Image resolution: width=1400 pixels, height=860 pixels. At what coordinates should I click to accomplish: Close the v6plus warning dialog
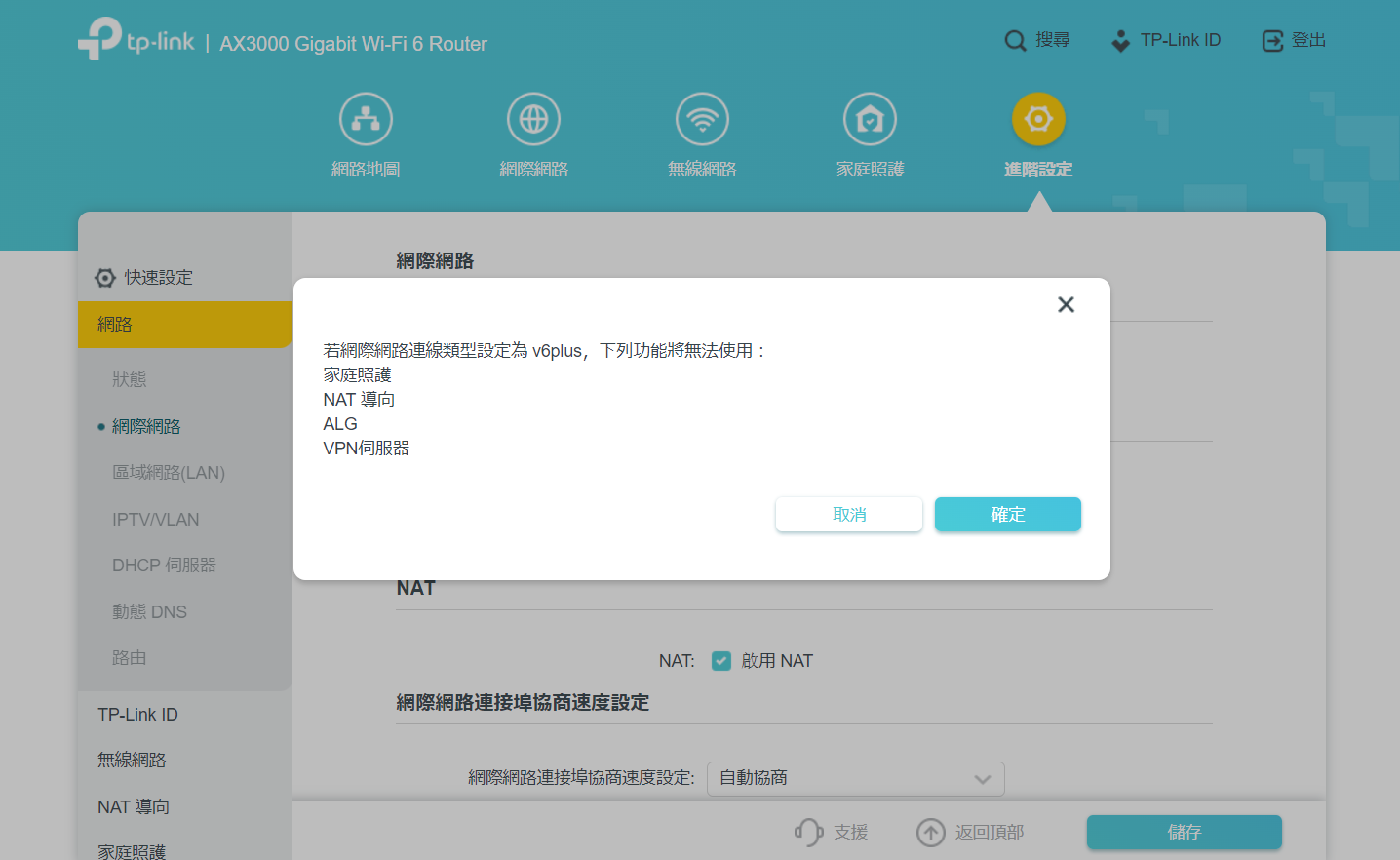tap(1066, 304)
